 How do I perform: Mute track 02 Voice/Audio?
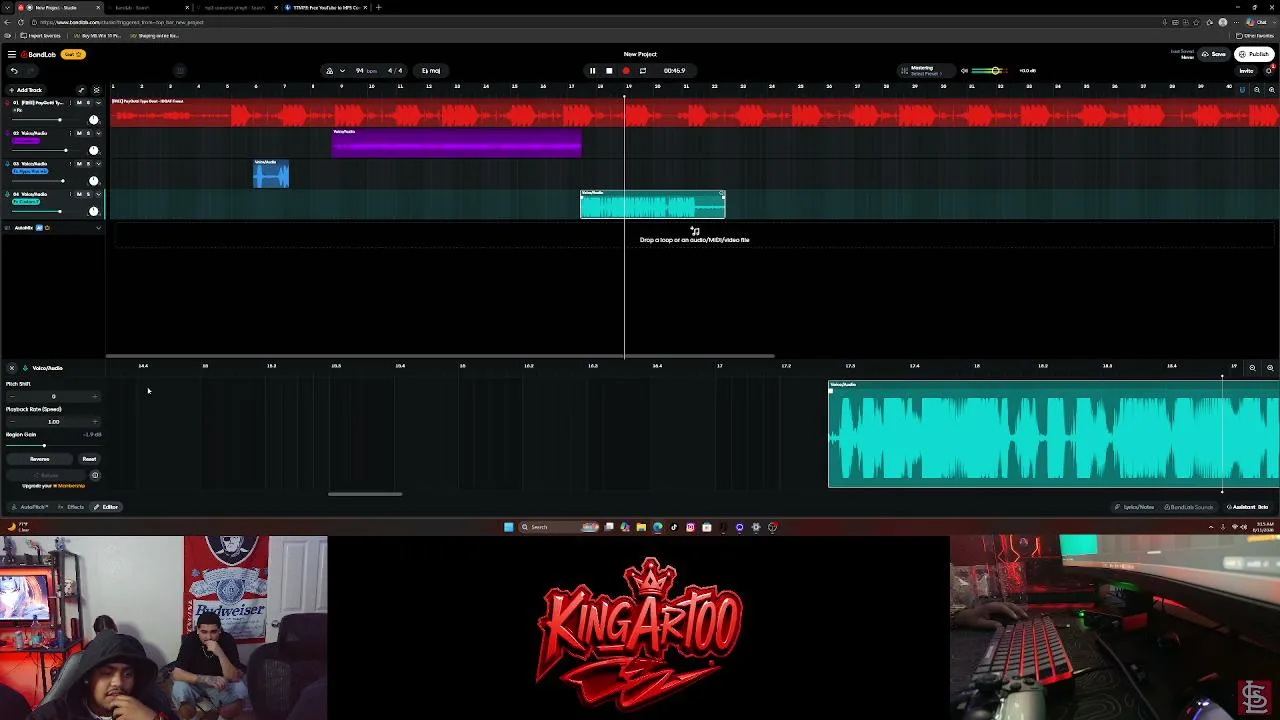[x=79, y=133]
